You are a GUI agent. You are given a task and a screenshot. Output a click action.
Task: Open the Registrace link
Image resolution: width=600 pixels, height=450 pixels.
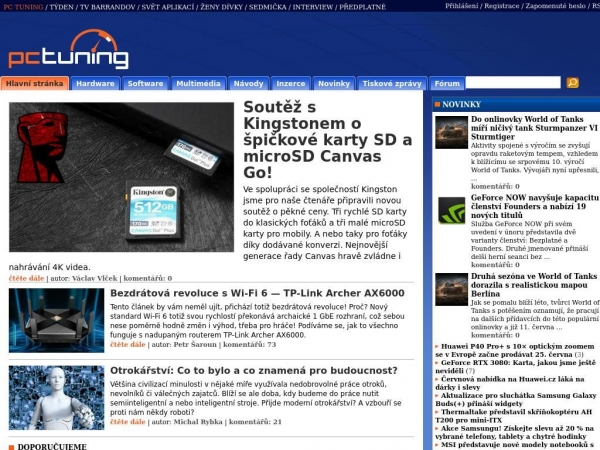[x=502, y=6]
